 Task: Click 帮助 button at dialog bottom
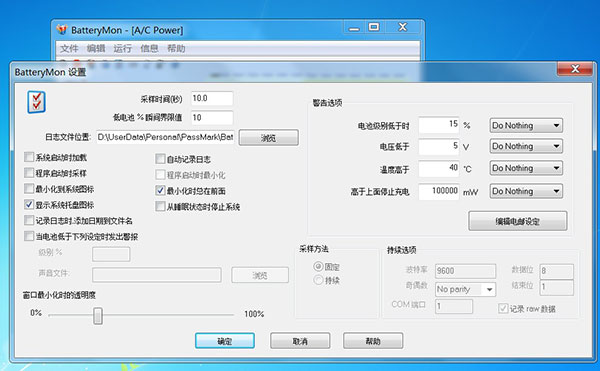pos(373,341)
